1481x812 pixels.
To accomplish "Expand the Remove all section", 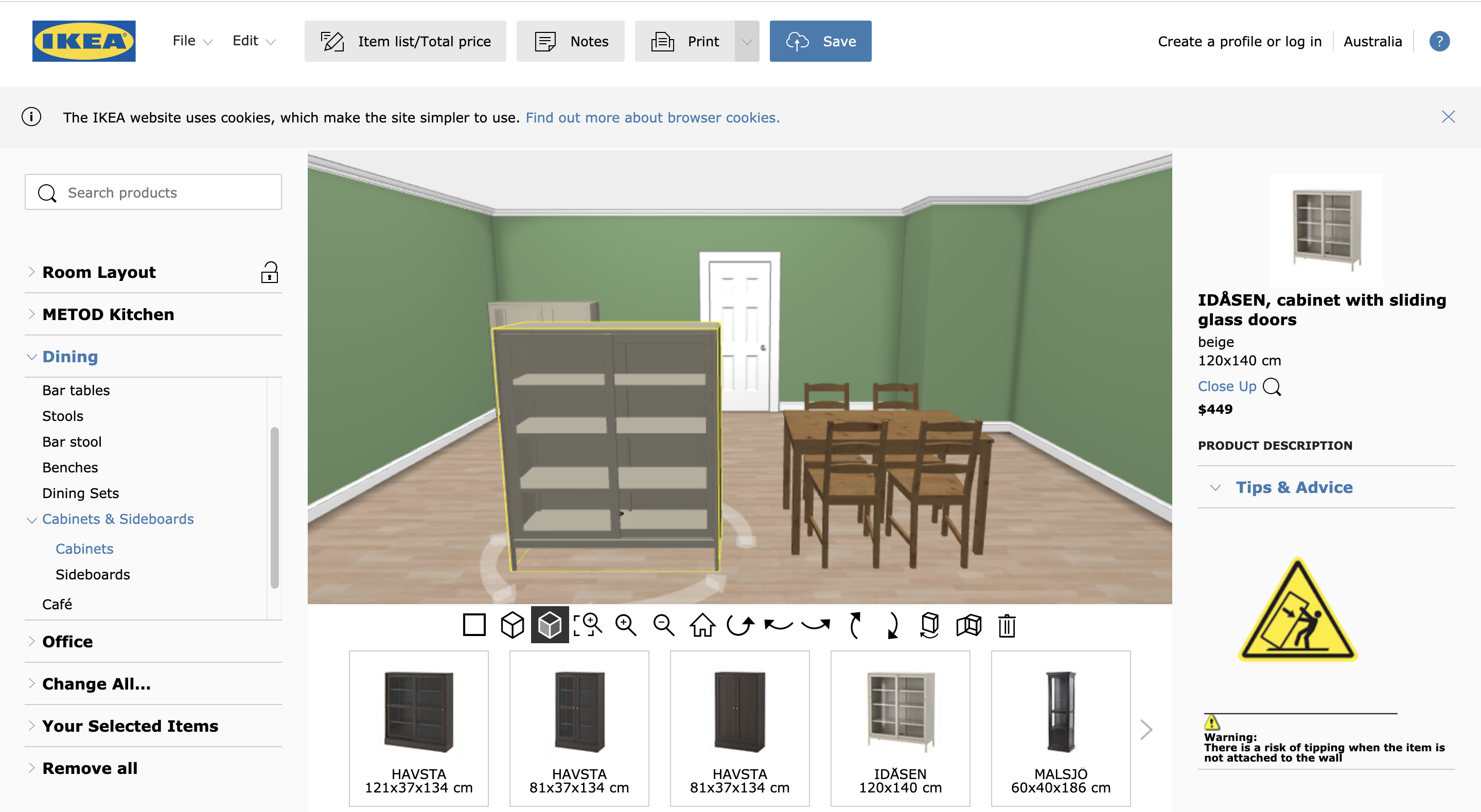I will [x=90, y=768].
